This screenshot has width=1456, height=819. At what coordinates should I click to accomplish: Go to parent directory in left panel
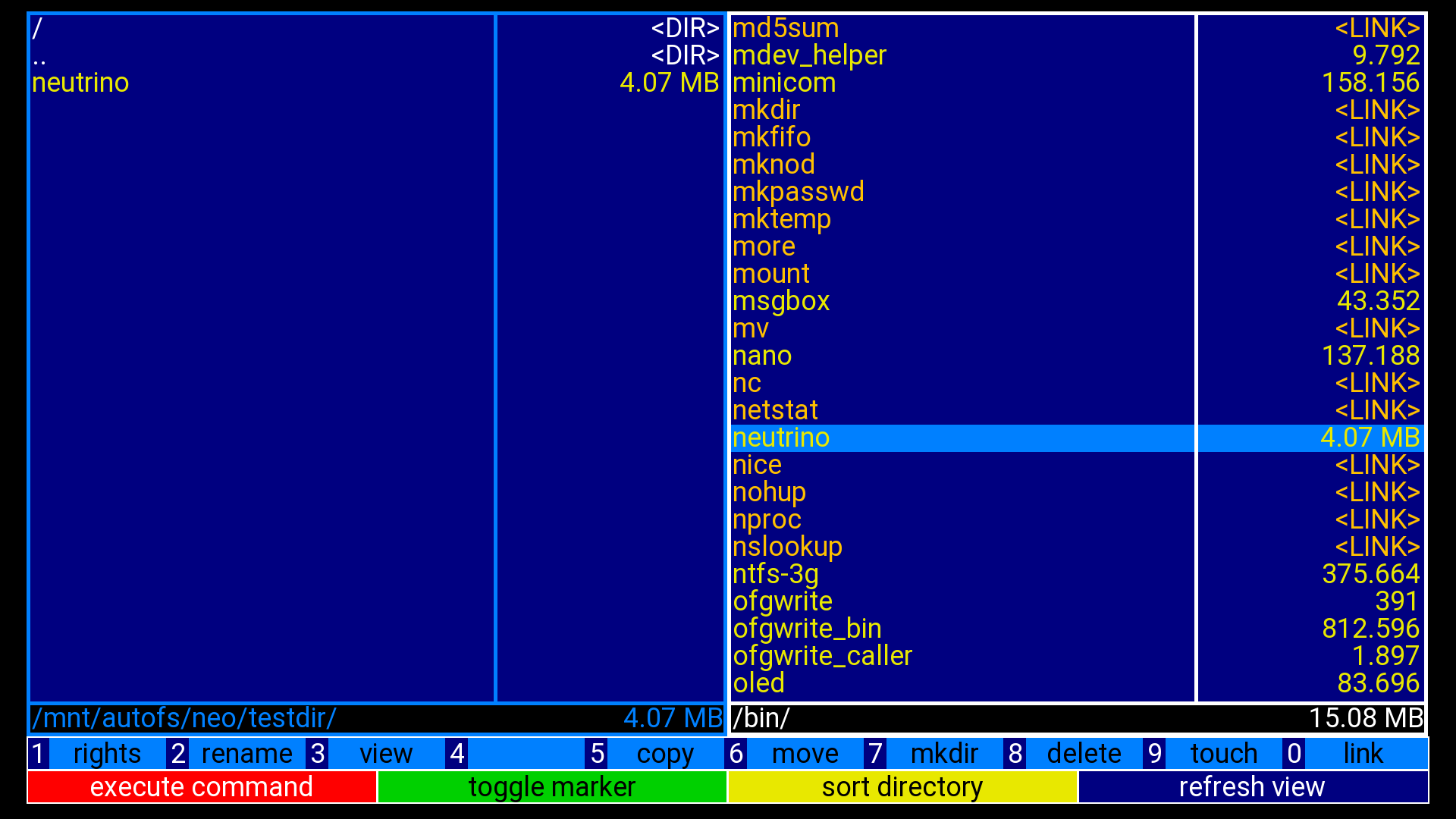(x=39, y=56)
